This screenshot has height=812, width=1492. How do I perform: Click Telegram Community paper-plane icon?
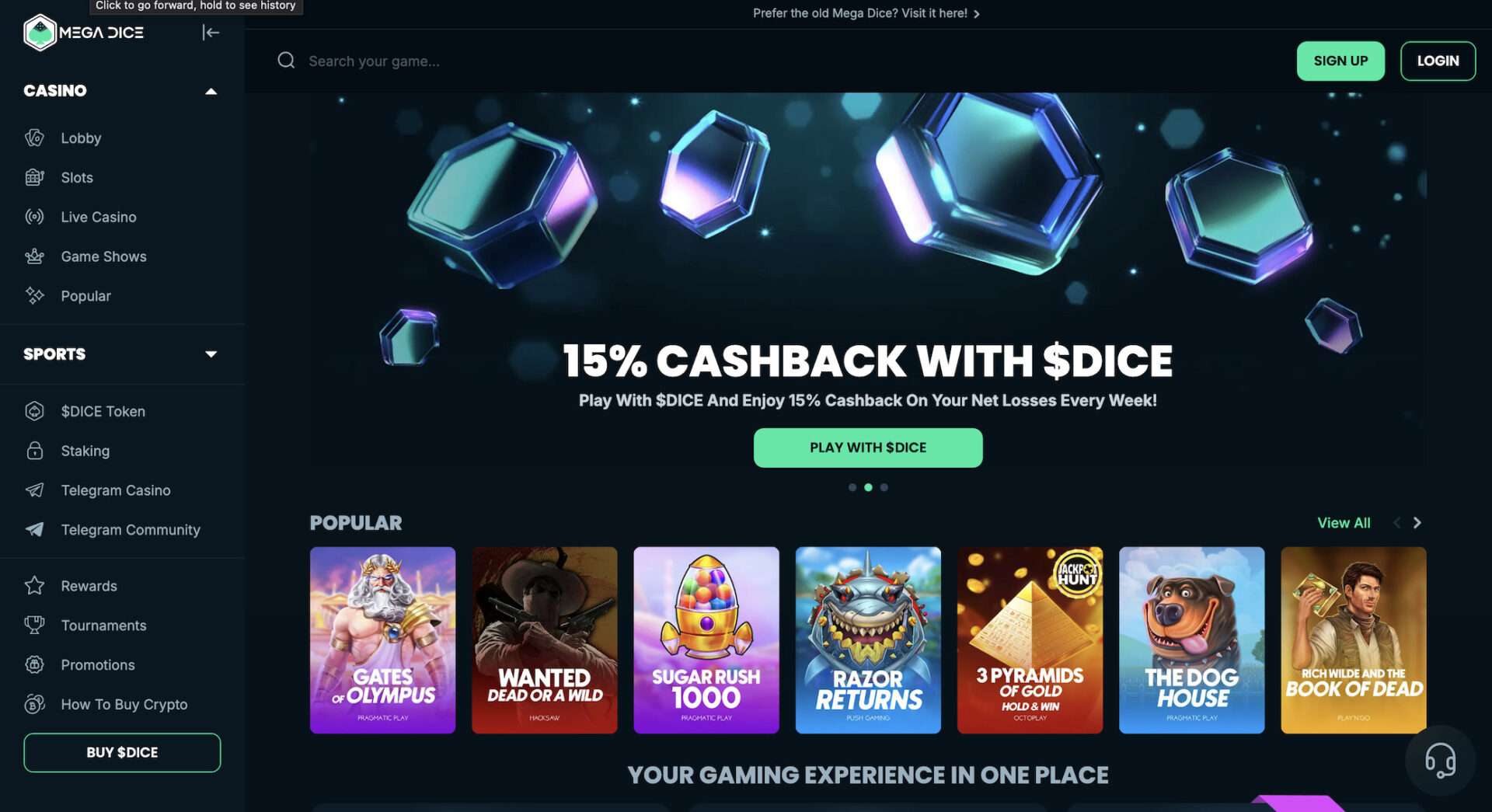[x=34, y=530]
